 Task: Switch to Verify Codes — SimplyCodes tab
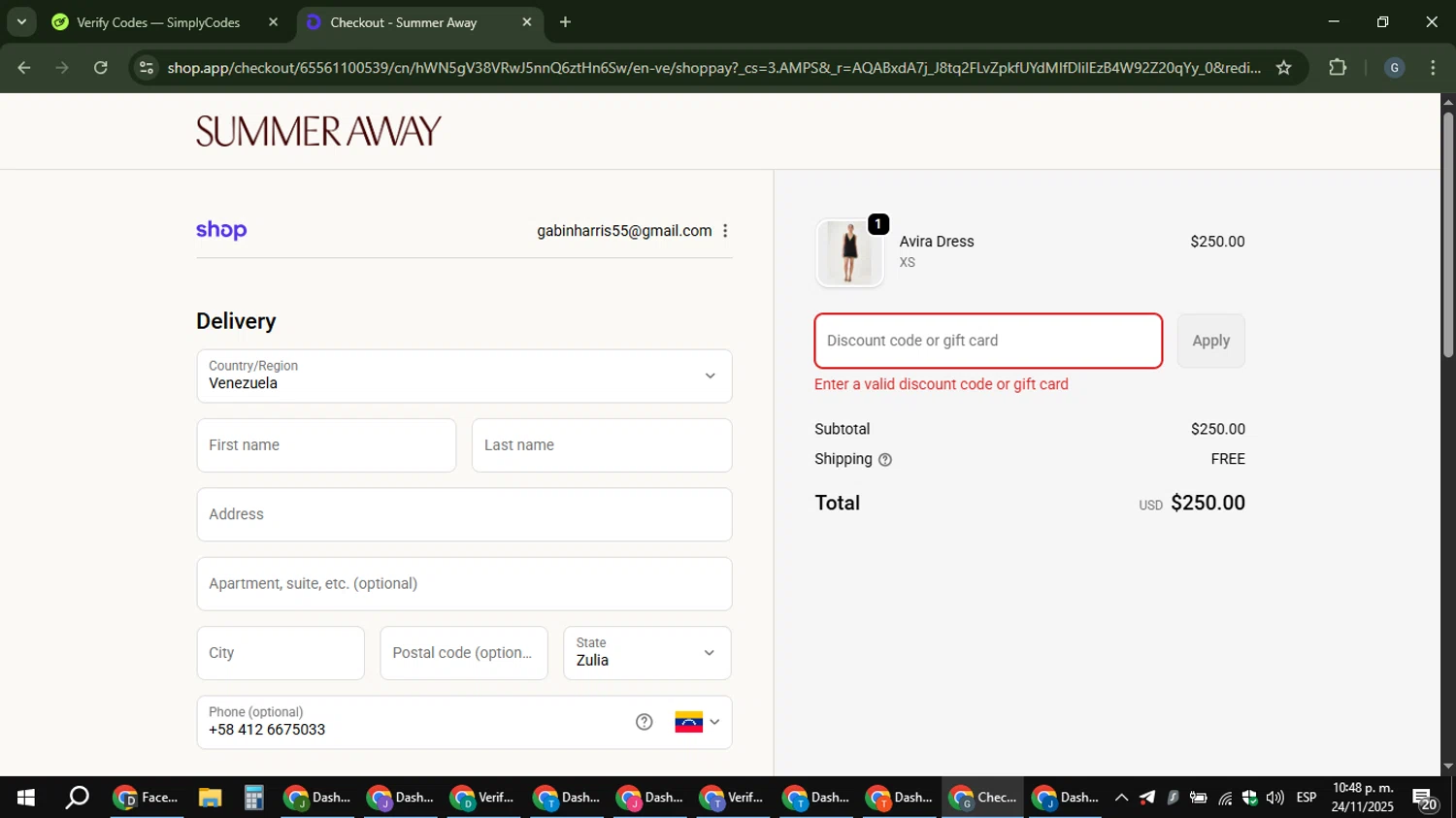tap(158, 22)
